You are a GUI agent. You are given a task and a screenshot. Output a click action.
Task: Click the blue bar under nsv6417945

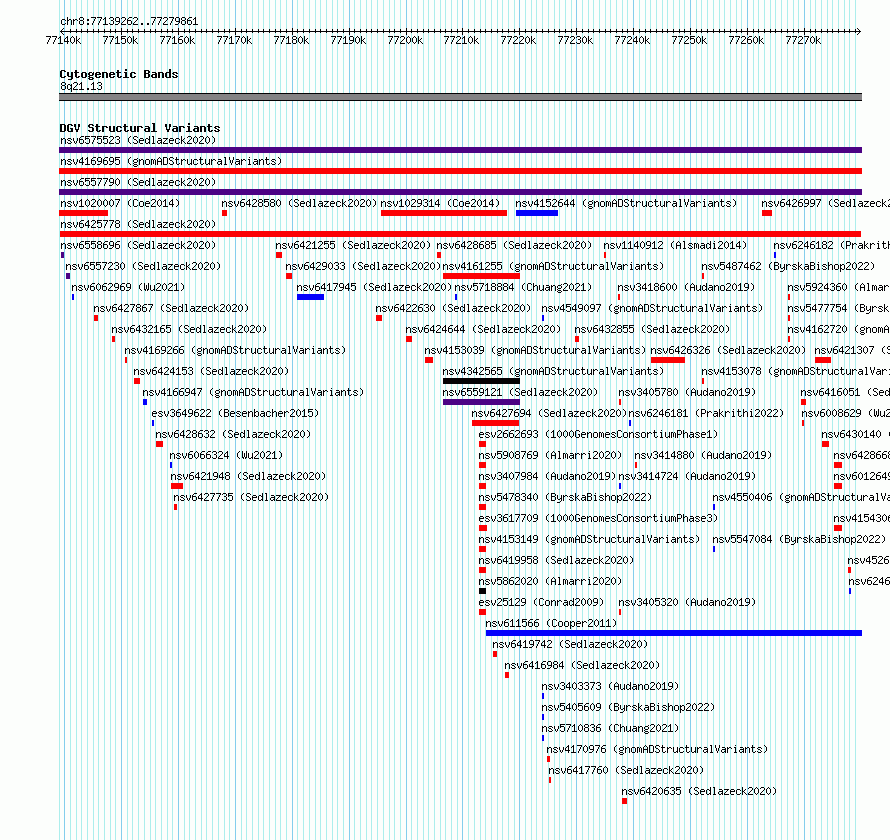(310, 297)
